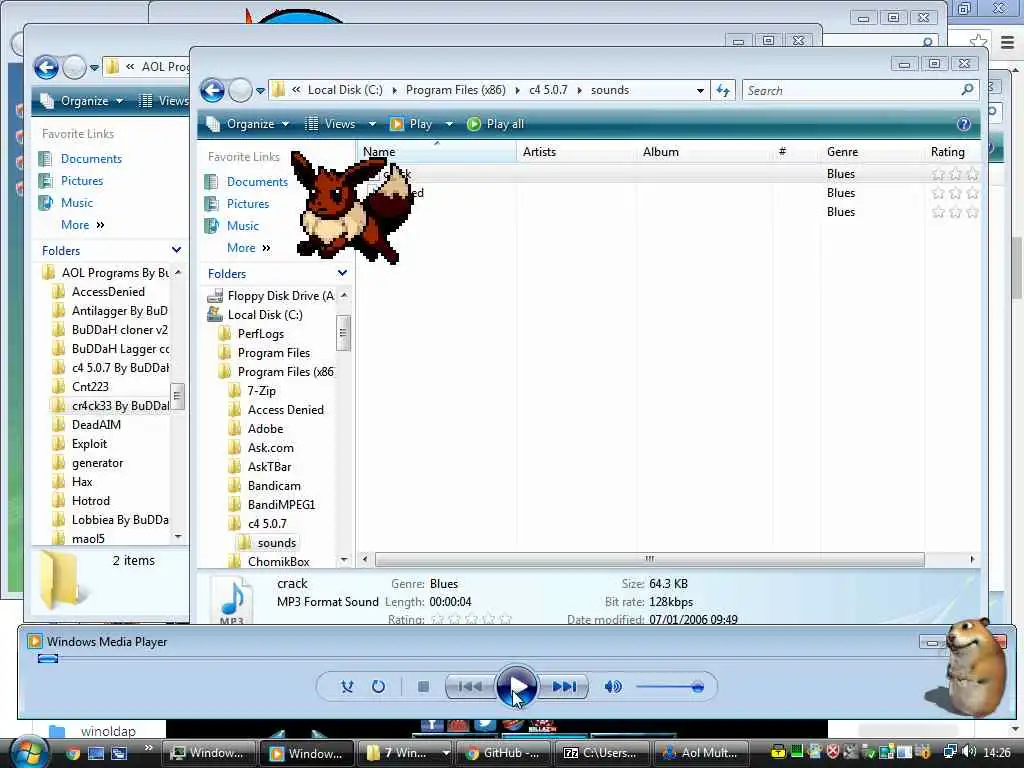Refresh the sounds folder address bar
This screenshot has width=1024, height=768.
[723, 90]
